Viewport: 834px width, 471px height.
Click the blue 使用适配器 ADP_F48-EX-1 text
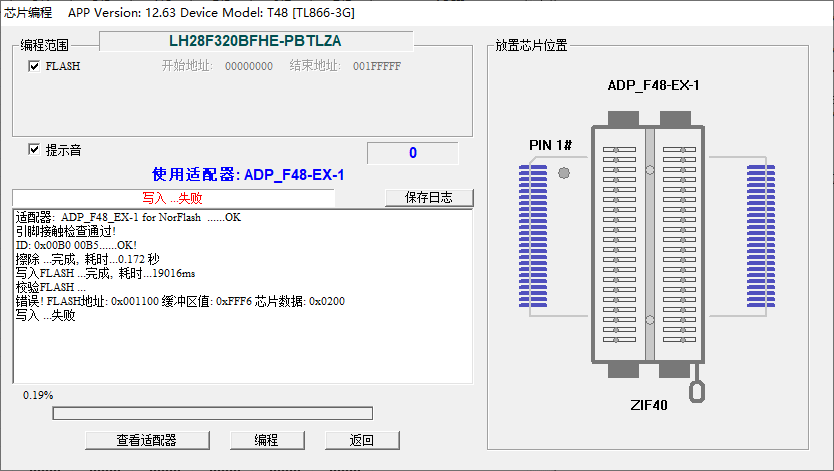tap(248, 175)
